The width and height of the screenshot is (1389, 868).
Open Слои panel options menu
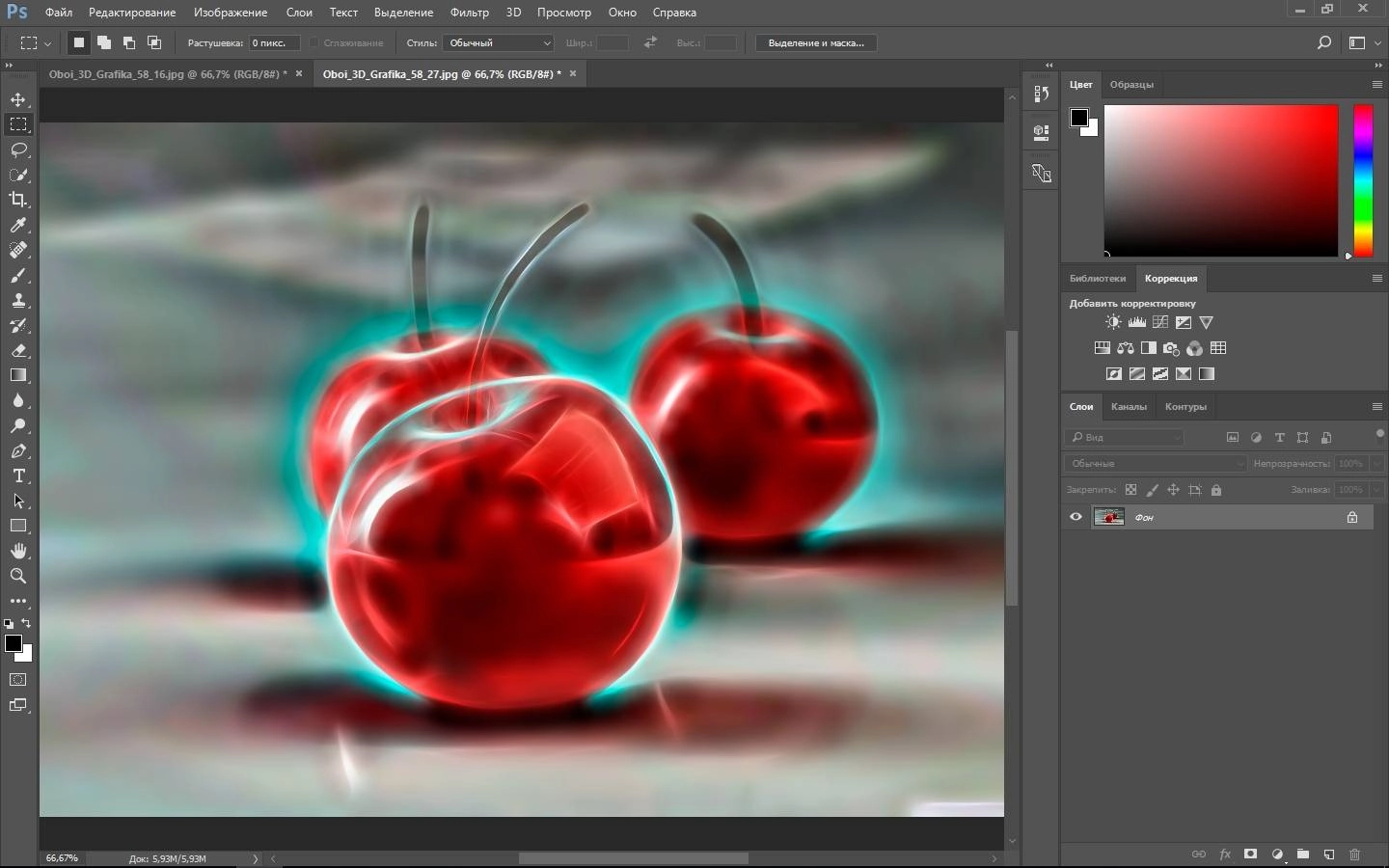tap(1376, 407)
